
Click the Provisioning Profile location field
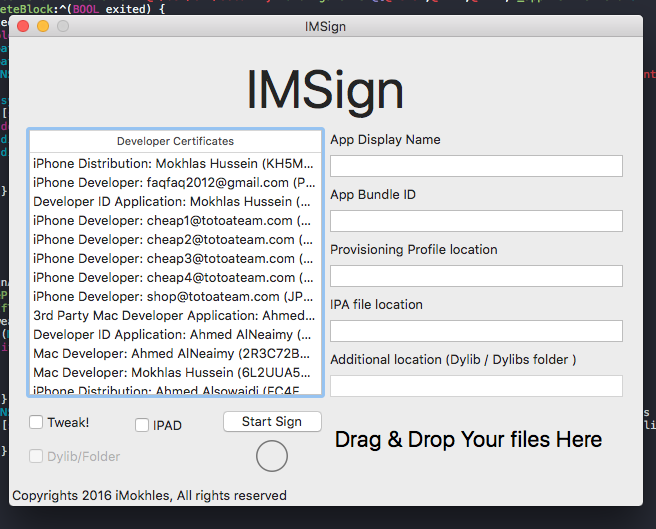(476, 276)
